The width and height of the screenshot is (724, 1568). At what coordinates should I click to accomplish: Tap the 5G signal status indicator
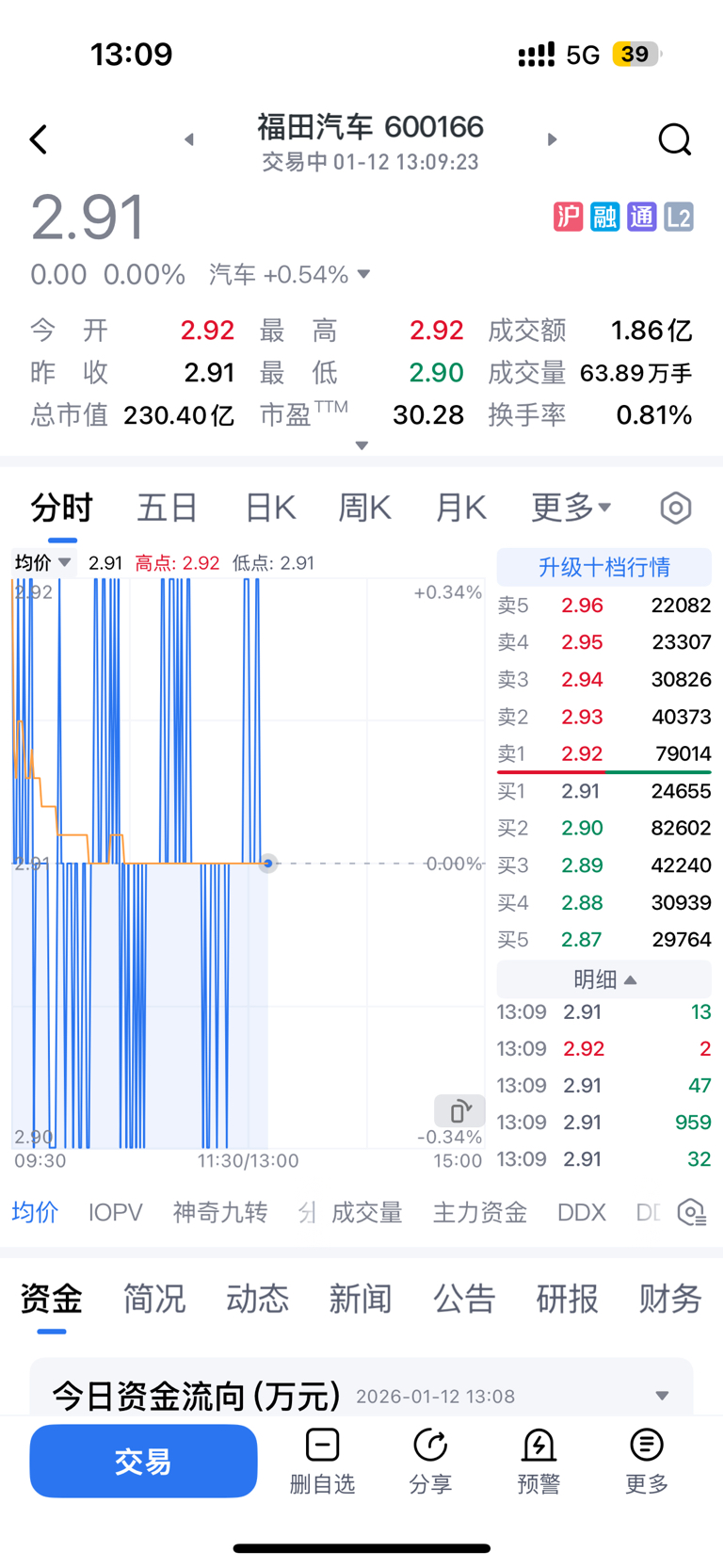click(x=583, y=55)
